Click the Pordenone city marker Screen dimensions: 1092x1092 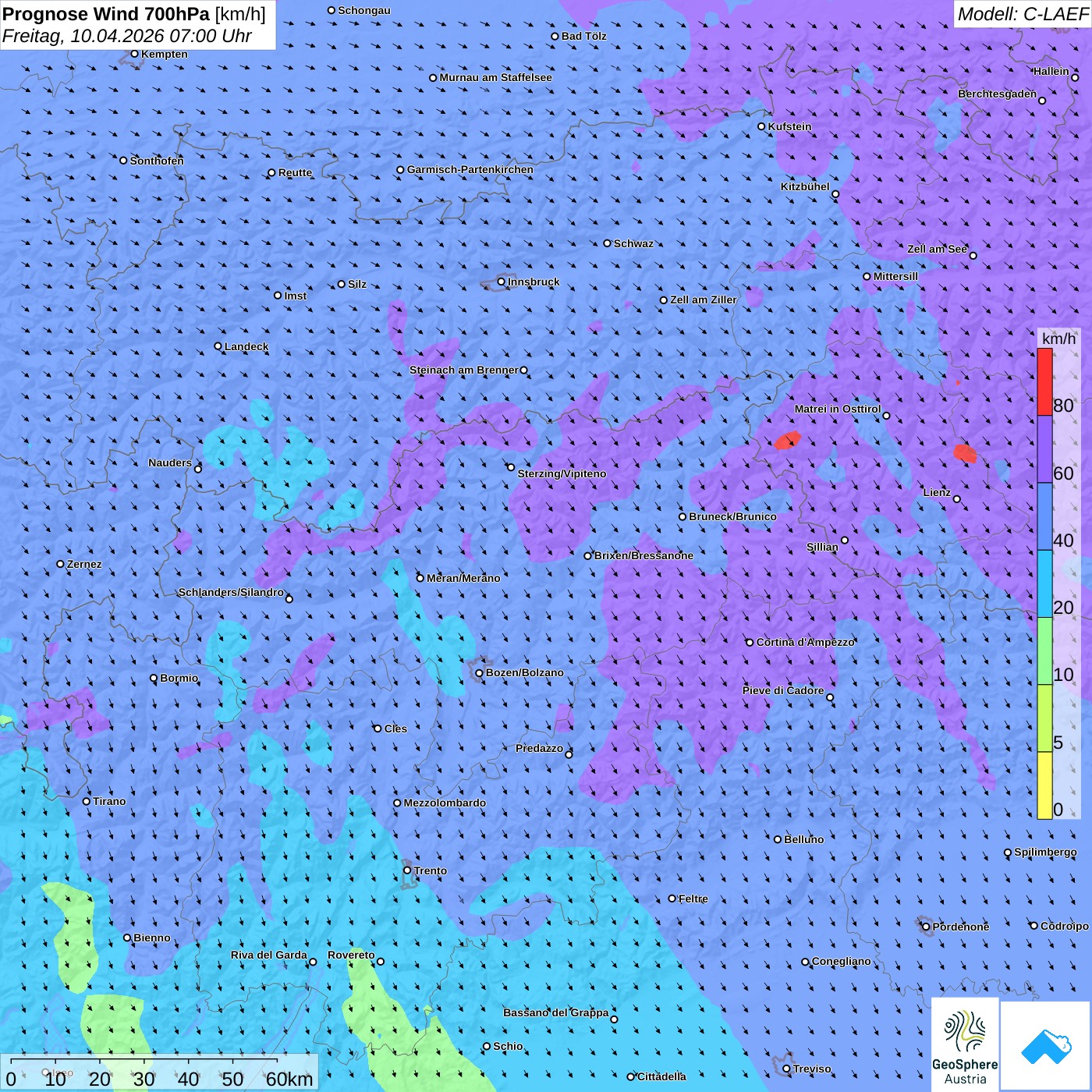pyautogui.click(x=927, y=927)
